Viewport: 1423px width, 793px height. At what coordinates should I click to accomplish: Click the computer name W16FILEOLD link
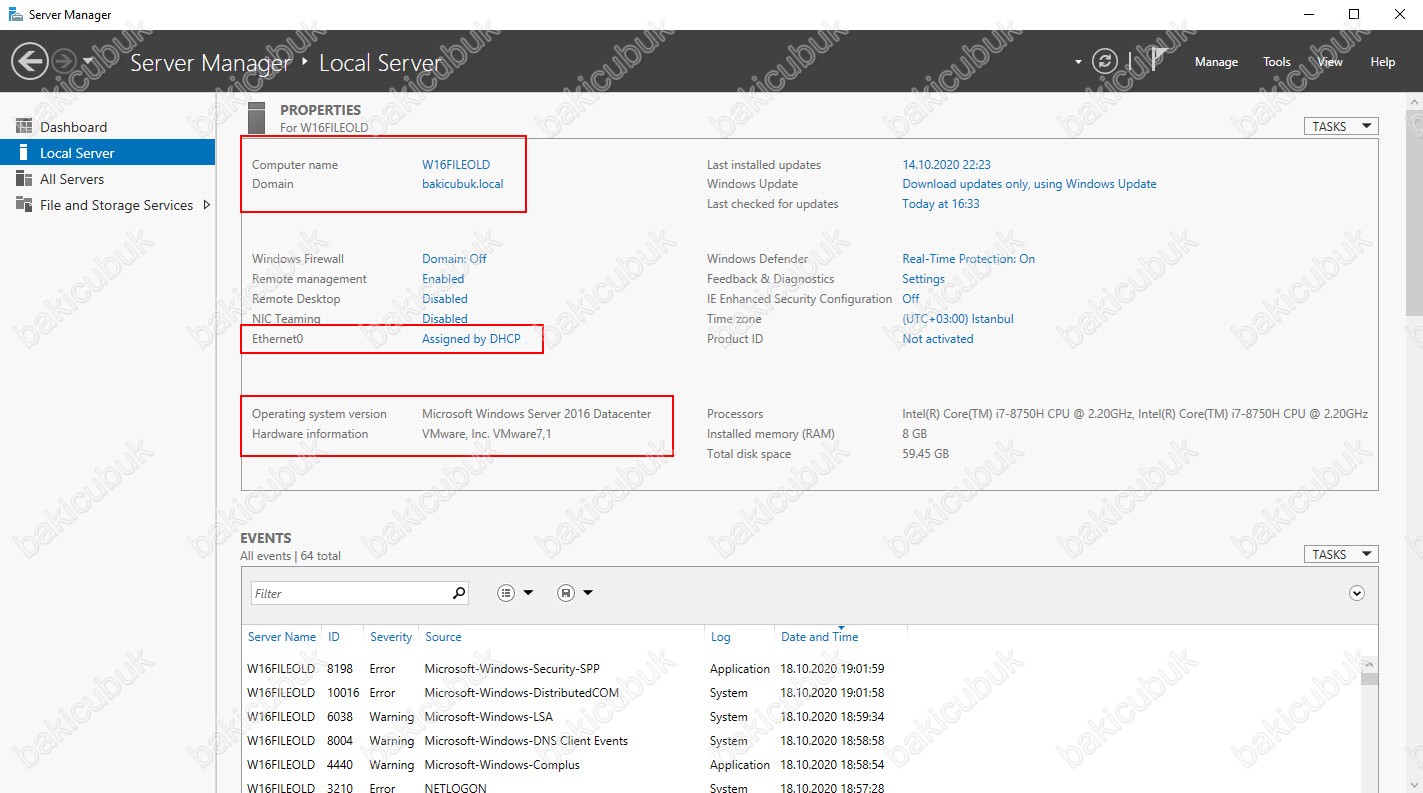(456, 165)
